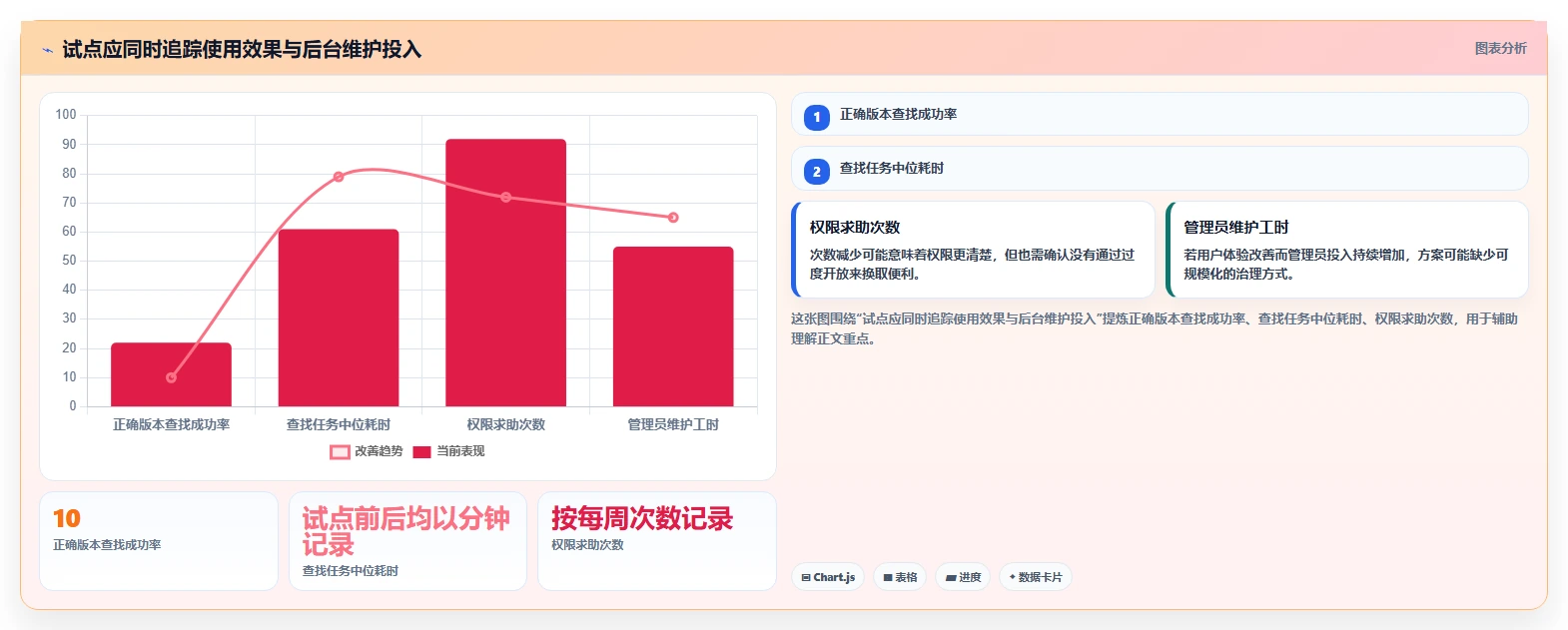This screenshot has width=1568, height=630.
Task: Click the y-axis value 50
Action: tap(69, 261)
